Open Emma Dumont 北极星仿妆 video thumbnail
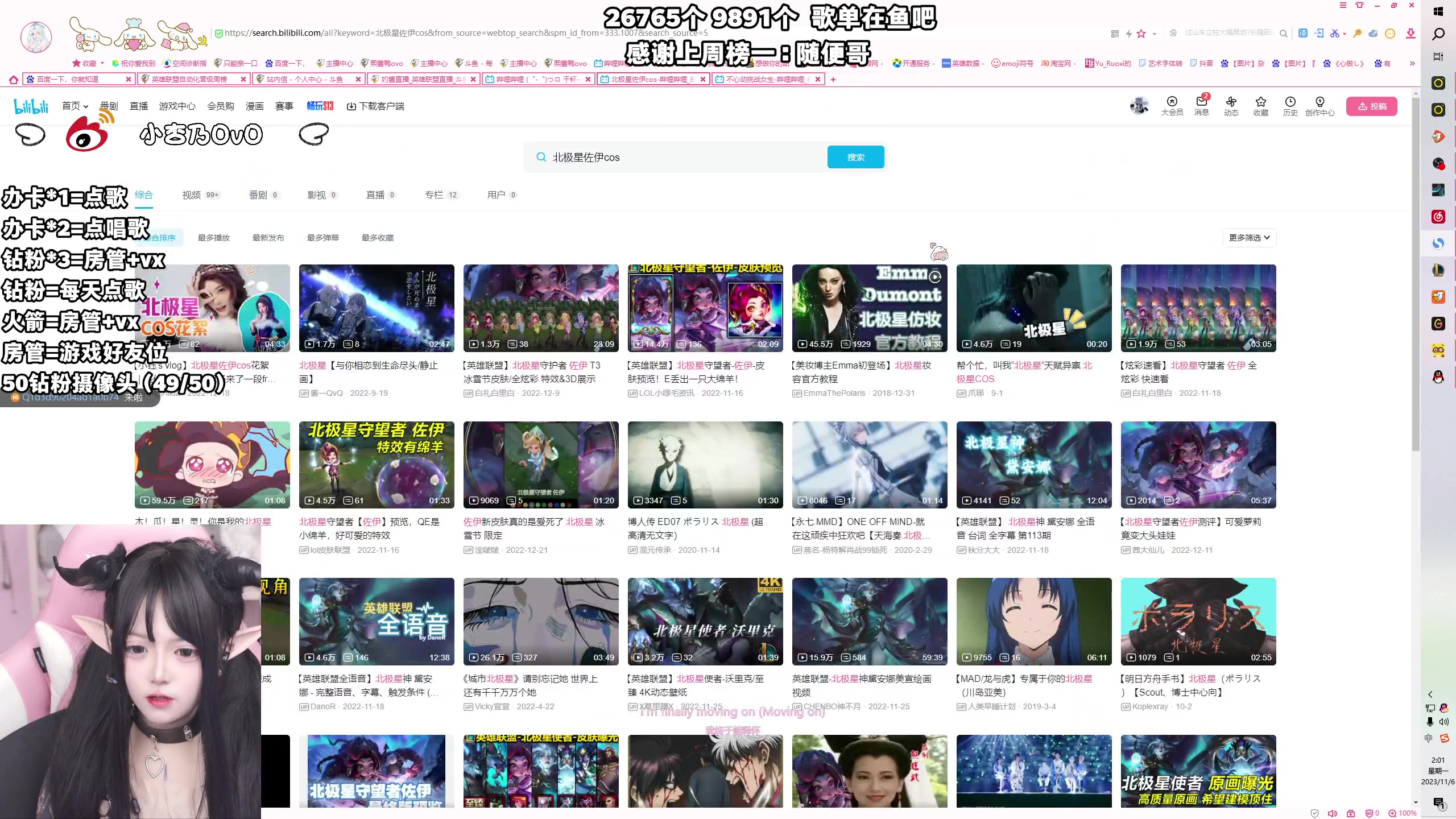Screen dimensions: 1456x819 point(870,308)
